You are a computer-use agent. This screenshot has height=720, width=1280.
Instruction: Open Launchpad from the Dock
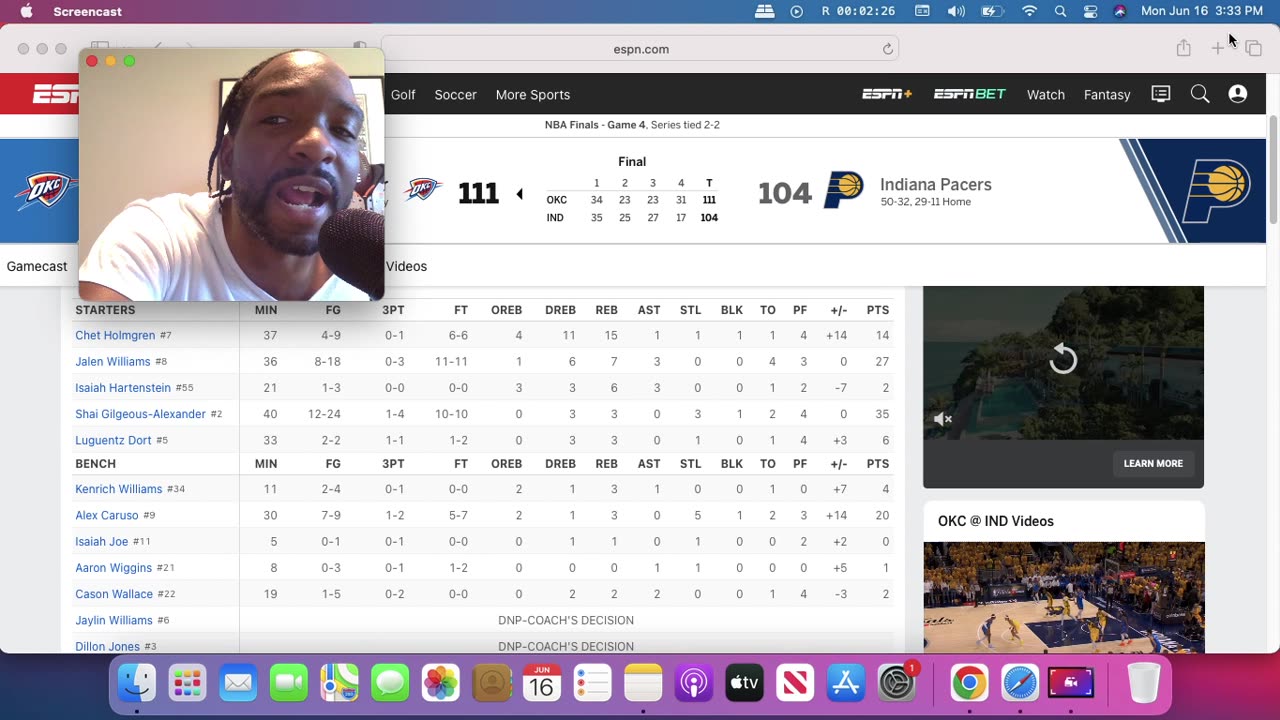(x=187, y=683)
